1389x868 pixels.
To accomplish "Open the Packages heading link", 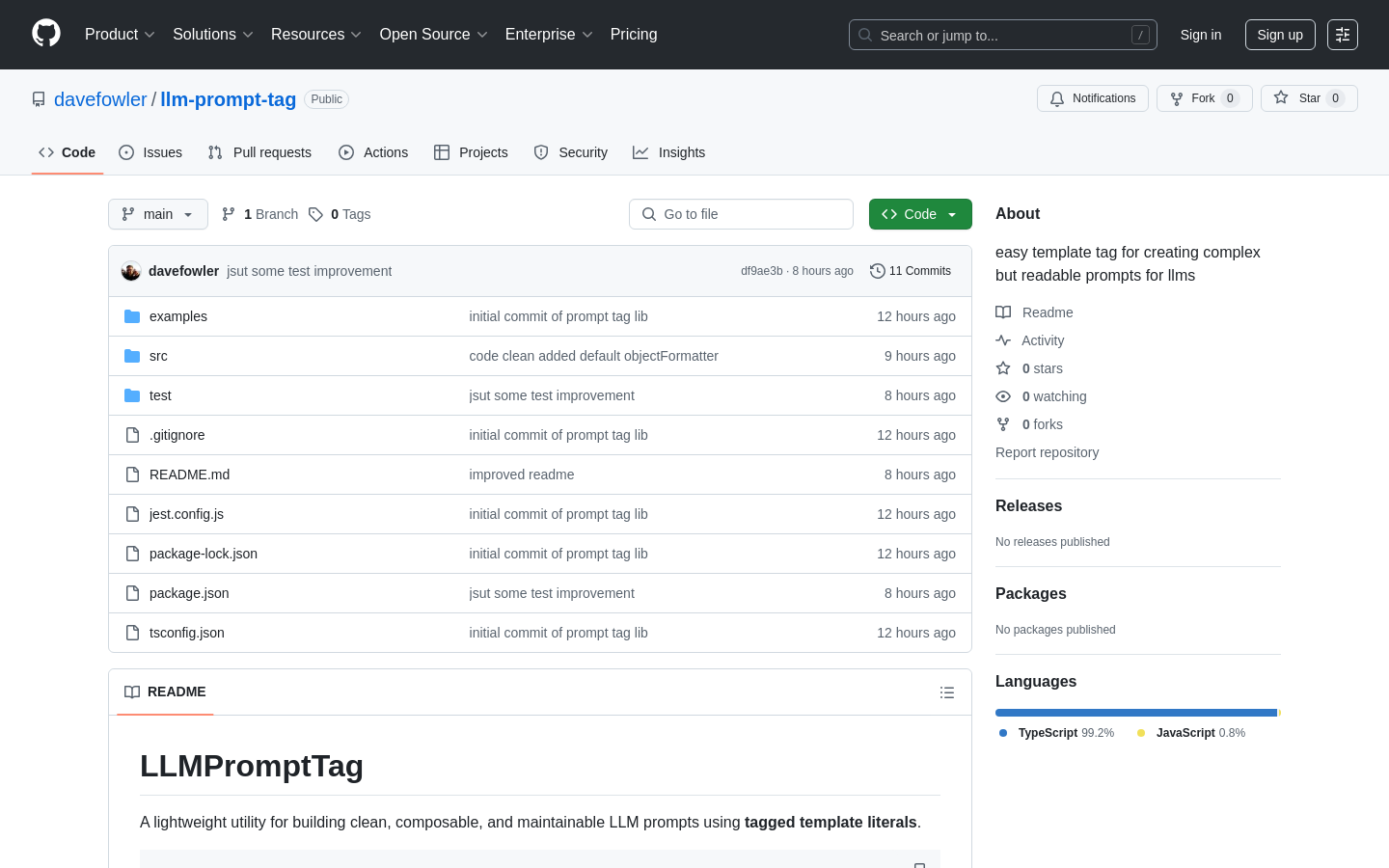I will [1031, 594].
